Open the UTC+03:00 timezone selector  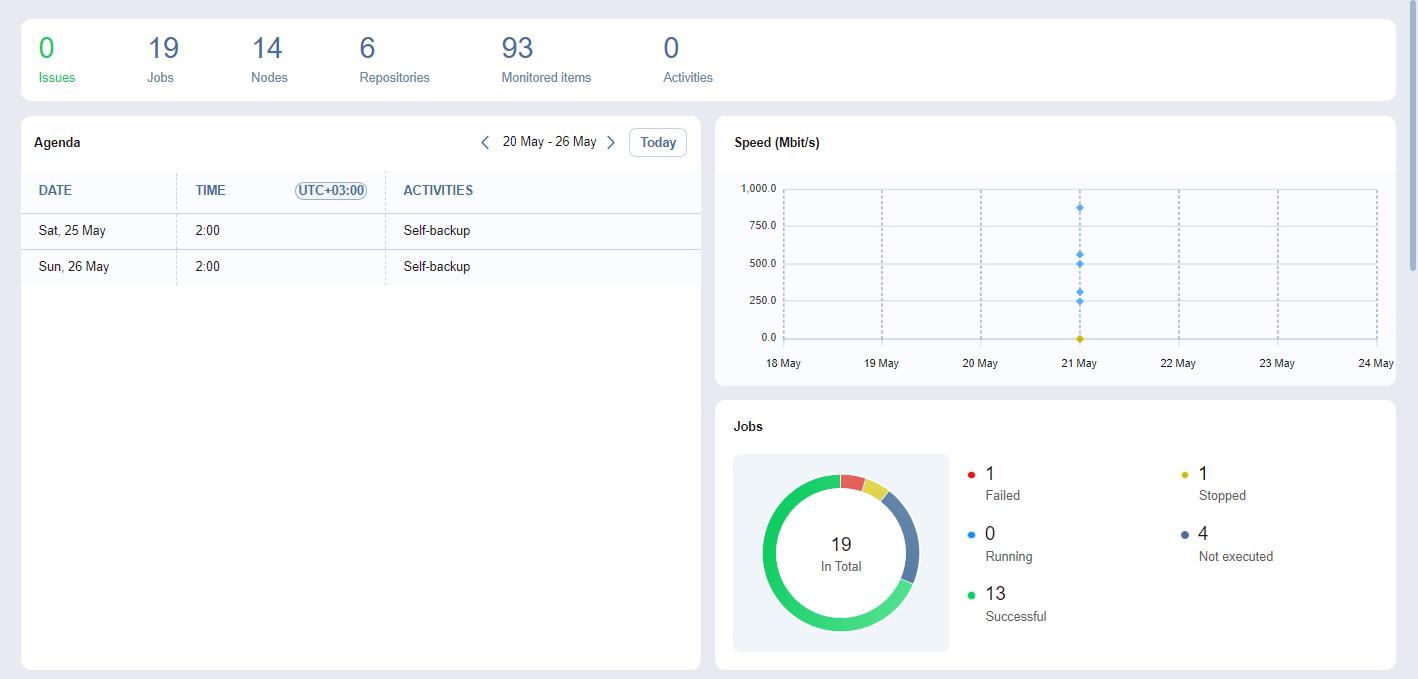click(331, 191)
